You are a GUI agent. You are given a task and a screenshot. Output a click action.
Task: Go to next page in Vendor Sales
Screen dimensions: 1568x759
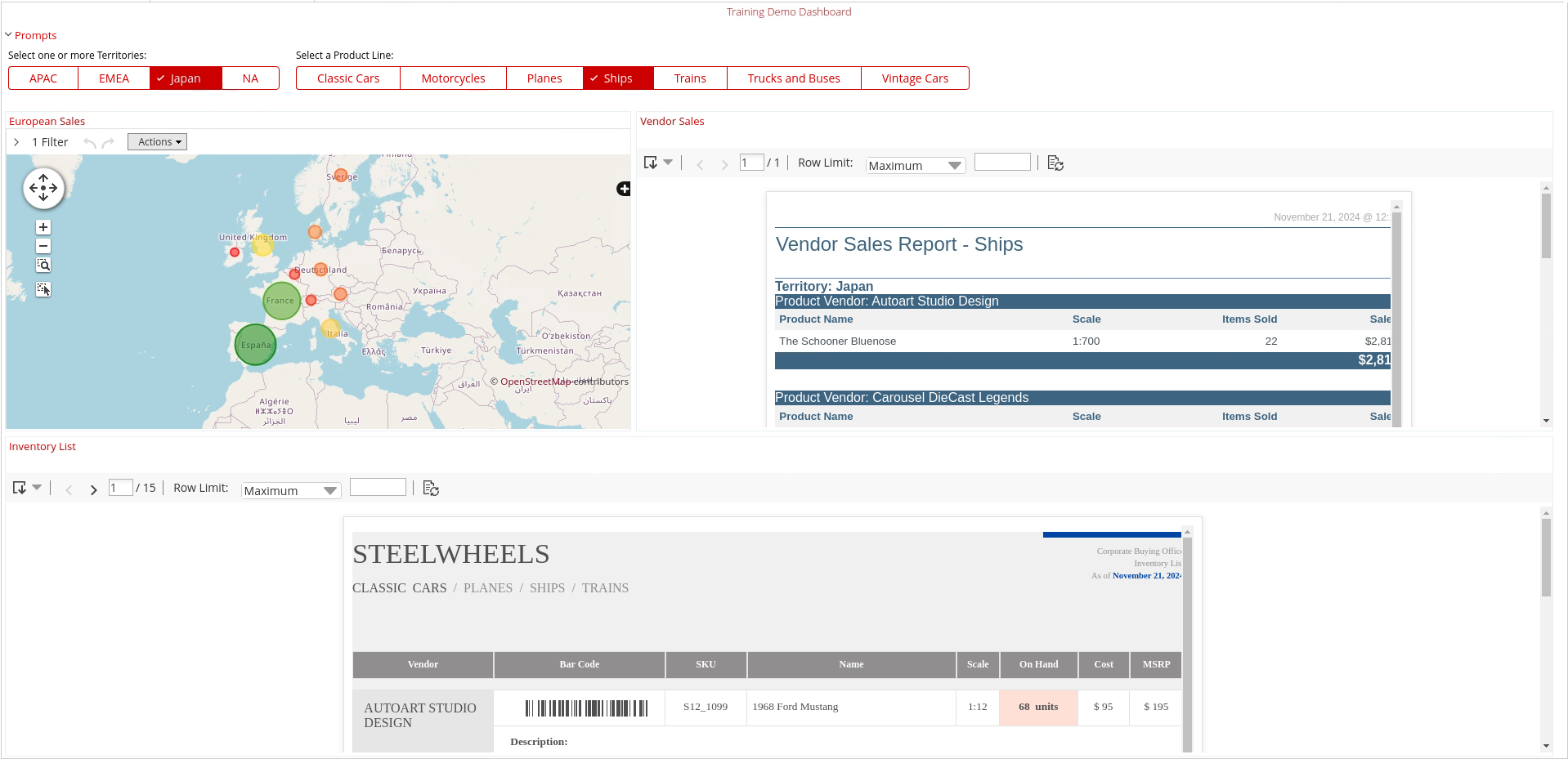pos(724,164)
